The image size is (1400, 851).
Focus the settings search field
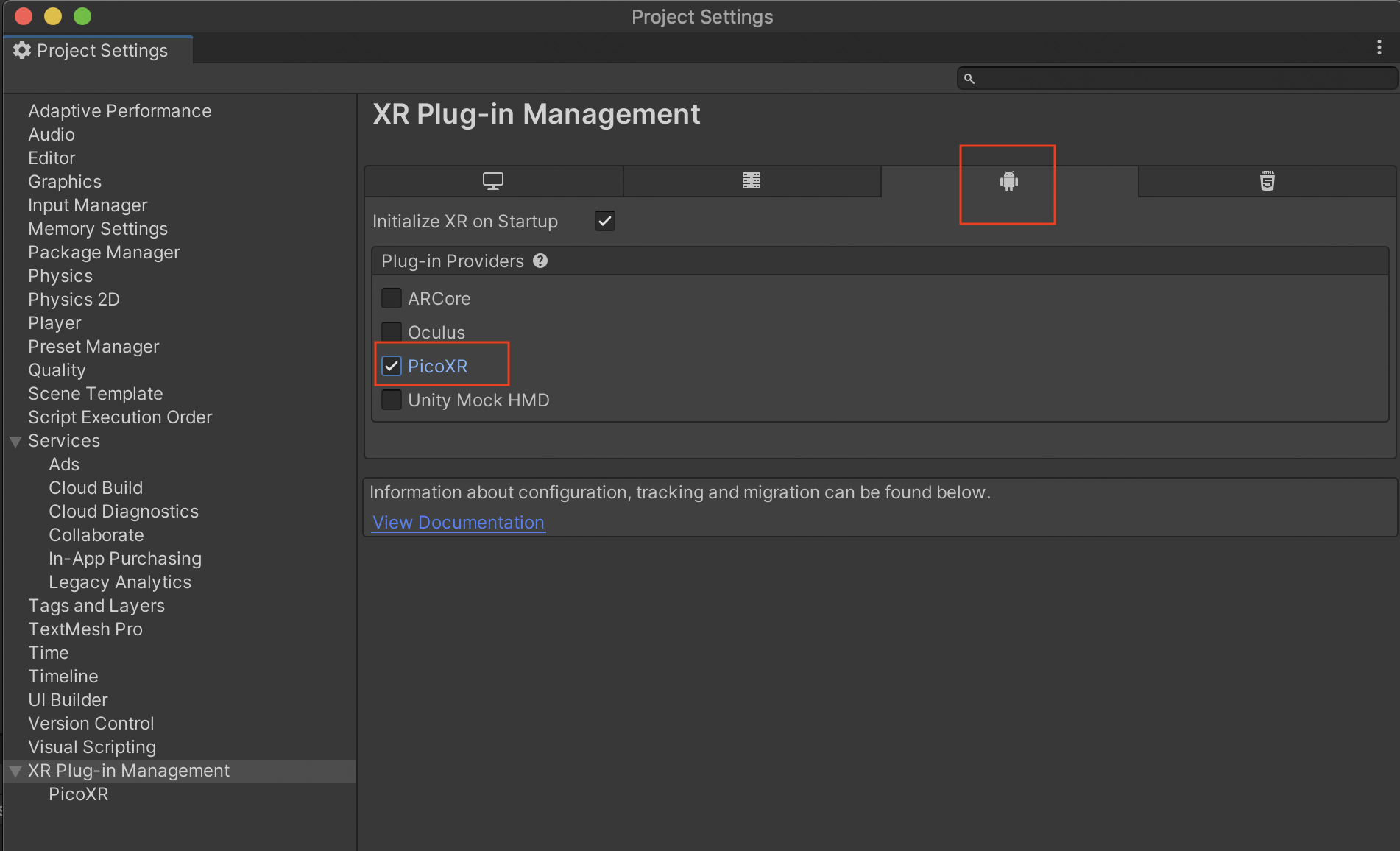pyautogui.click(x=1176, y=78)
